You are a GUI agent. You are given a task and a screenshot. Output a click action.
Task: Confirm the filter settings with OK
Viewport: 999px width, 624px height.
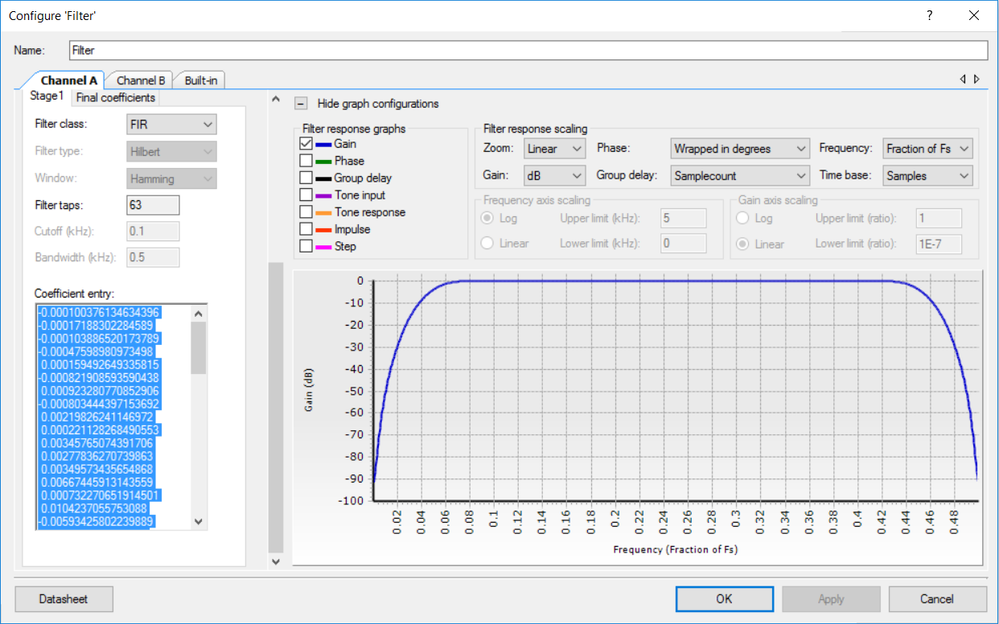tap(723, 598)
